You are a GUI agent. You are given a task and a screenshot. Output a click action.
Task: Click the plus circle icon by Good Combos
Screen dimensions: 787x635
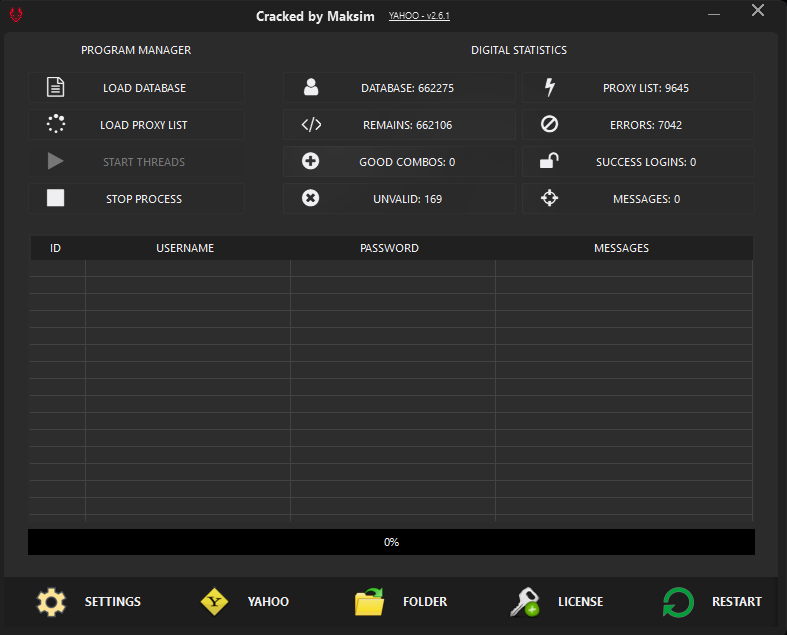point(310,161)
